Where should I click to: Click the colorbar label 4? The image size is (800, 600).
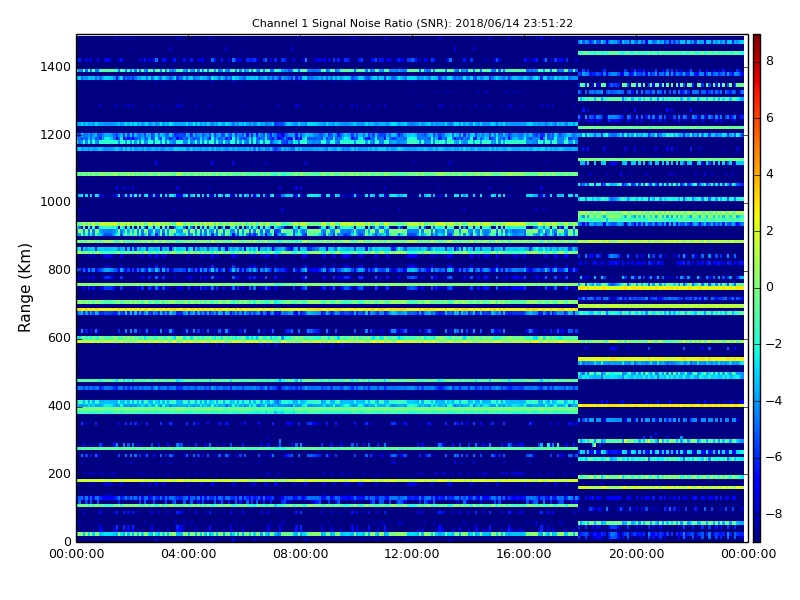coord(770,174)
